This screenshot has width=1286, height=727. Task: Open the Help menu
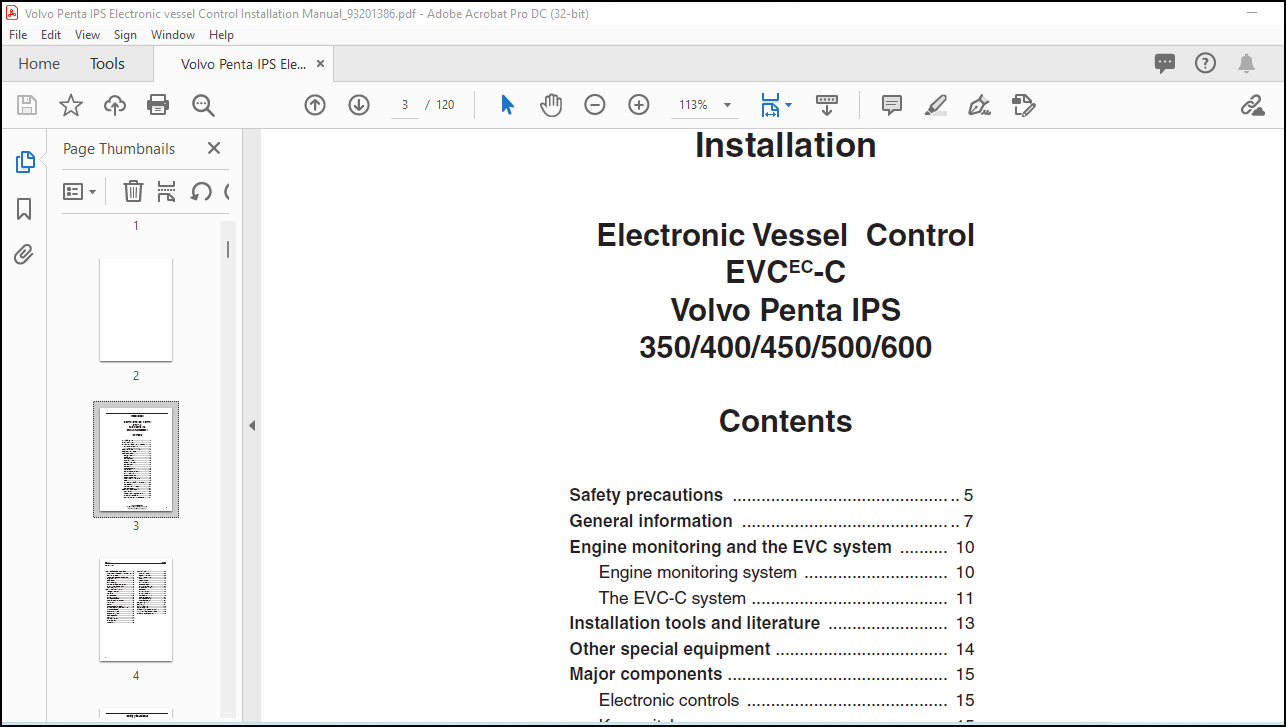(x=221, y=34)
